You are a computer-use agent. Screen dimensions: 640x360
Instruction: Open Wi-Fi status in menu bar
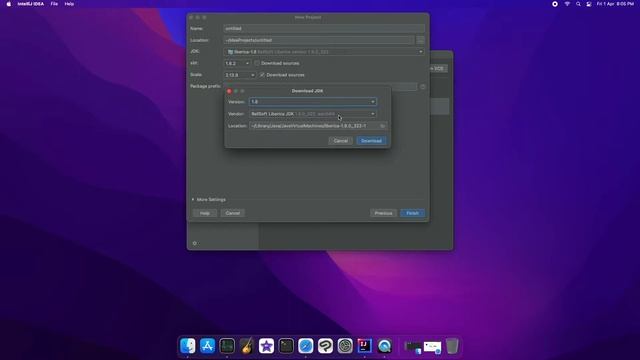coord(567,4)
